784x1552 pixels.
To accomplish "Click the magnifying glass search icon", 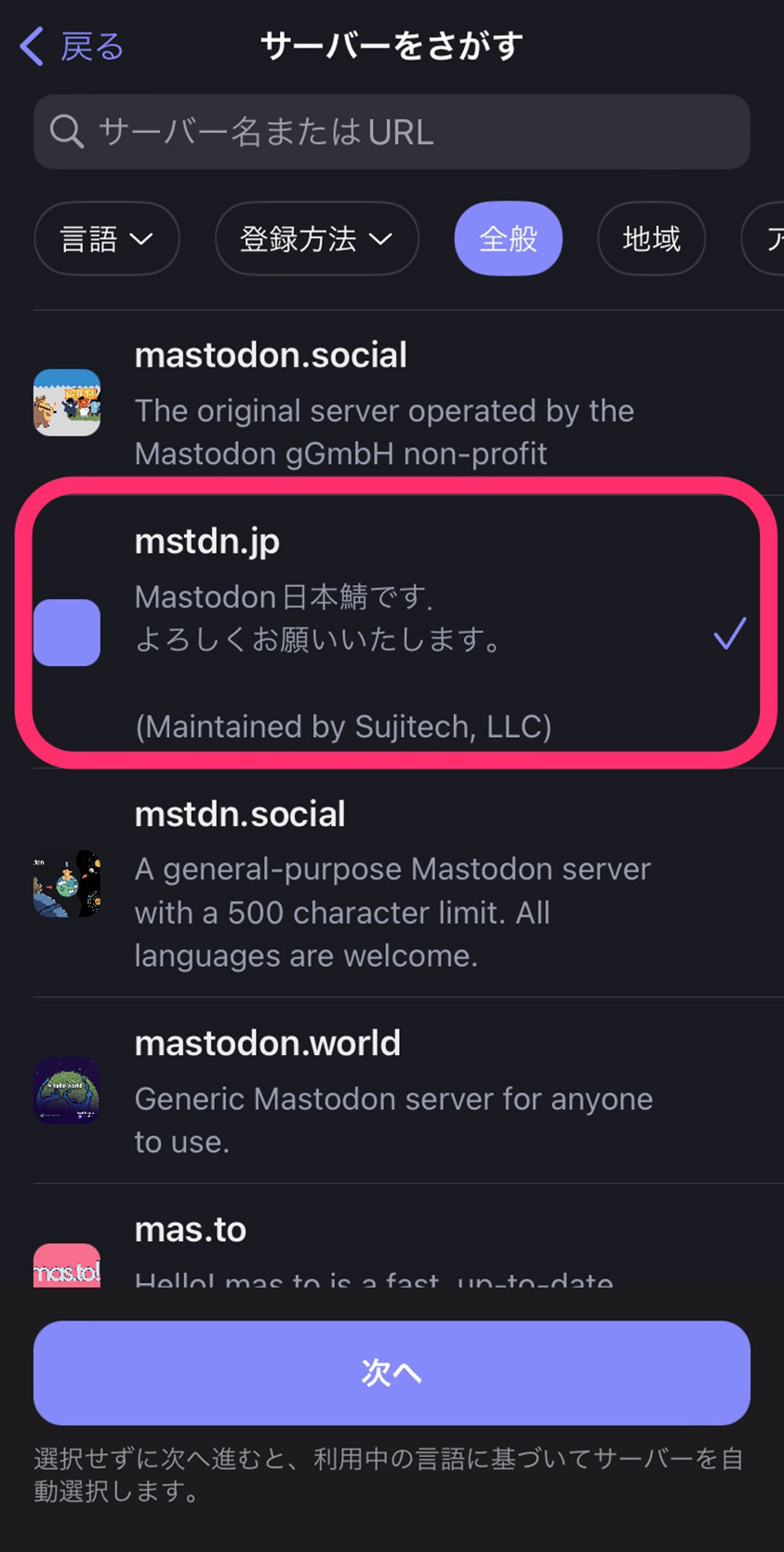I will [67, 132].
